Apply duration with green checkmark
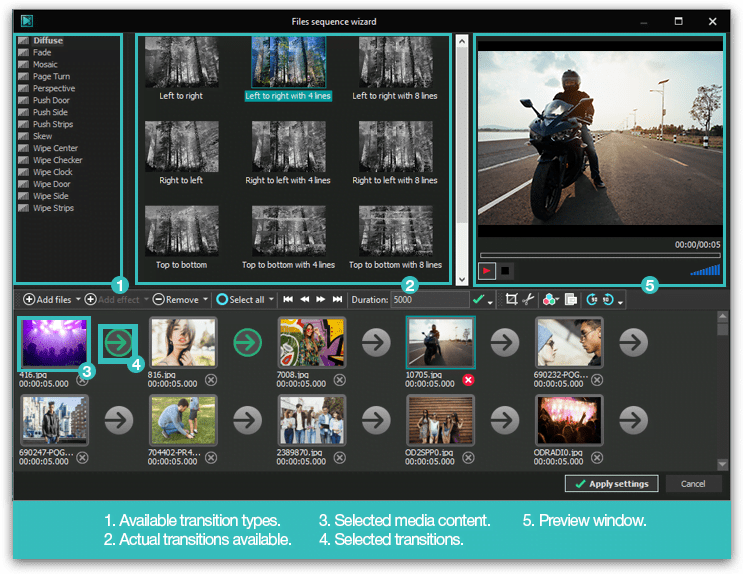This screenshot has height=574, width=743. click(x=479, y=299)
